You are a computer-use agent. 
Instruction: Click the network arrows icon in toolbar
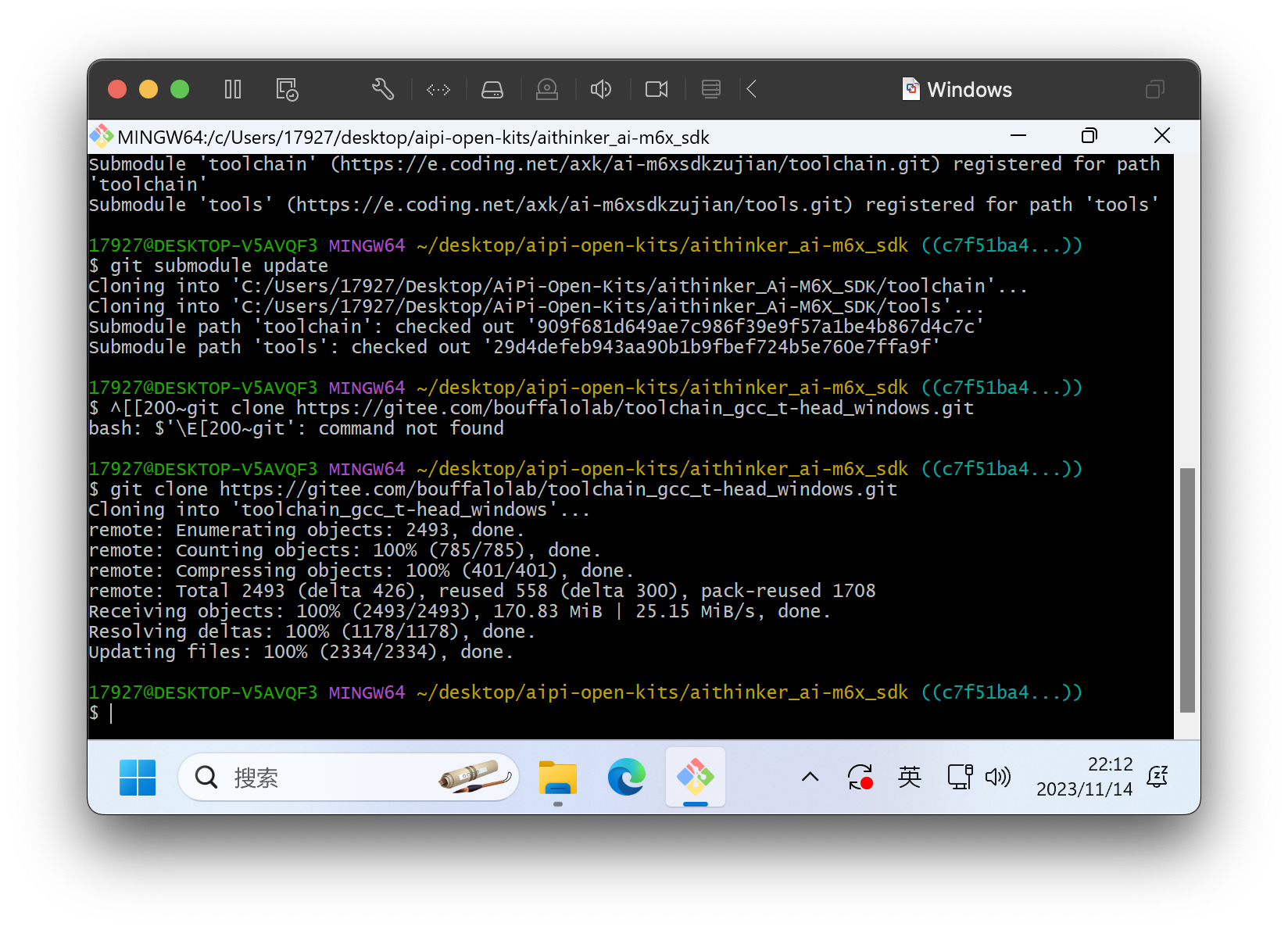(x=438, y=90)
